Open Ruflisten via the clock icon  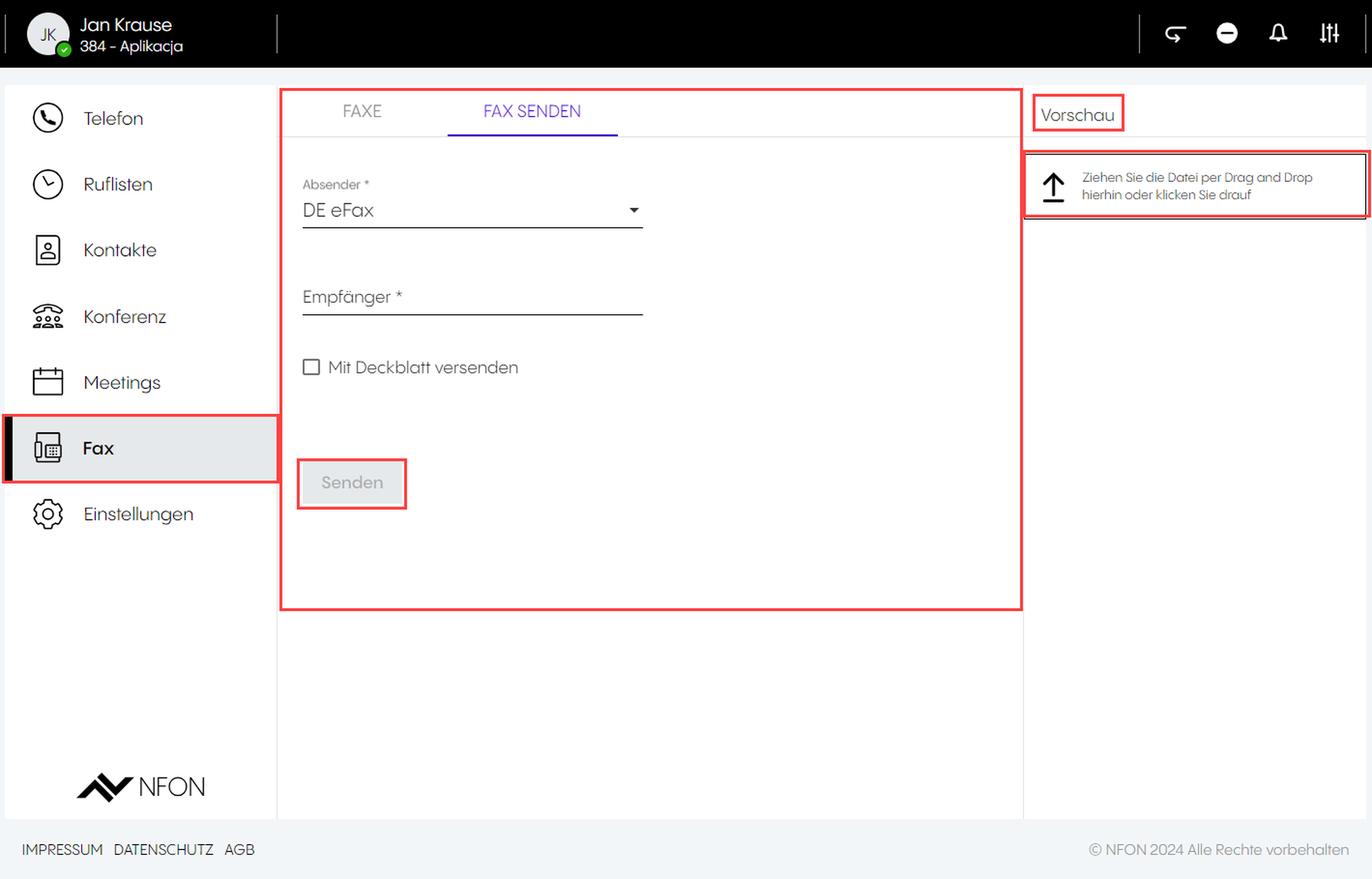[x=48, y=184]
